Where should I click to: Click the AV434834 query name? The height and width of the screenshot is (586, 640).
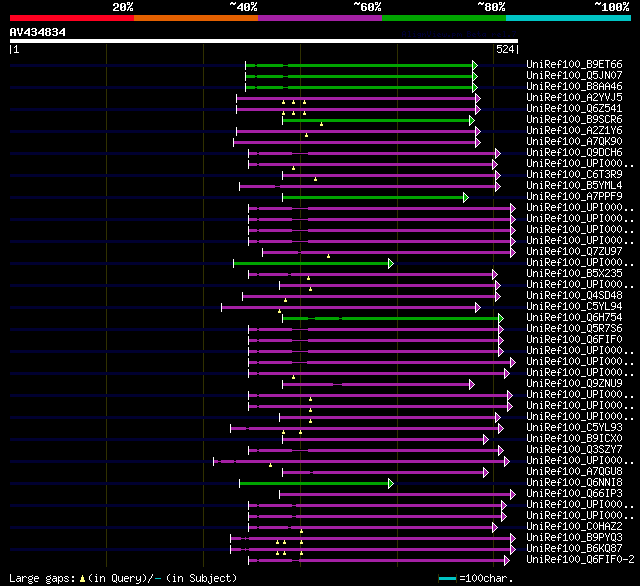38,32
